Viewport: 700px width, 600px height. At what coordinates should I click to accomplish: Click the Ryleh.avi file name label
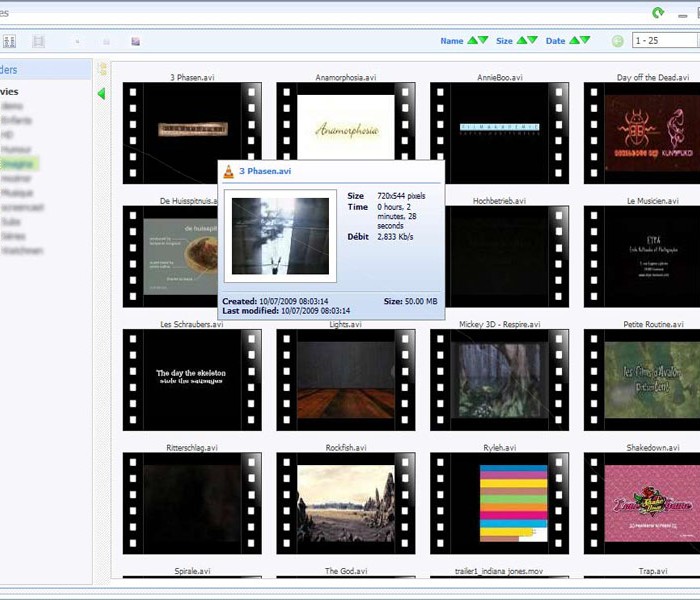tap(500, 448)
